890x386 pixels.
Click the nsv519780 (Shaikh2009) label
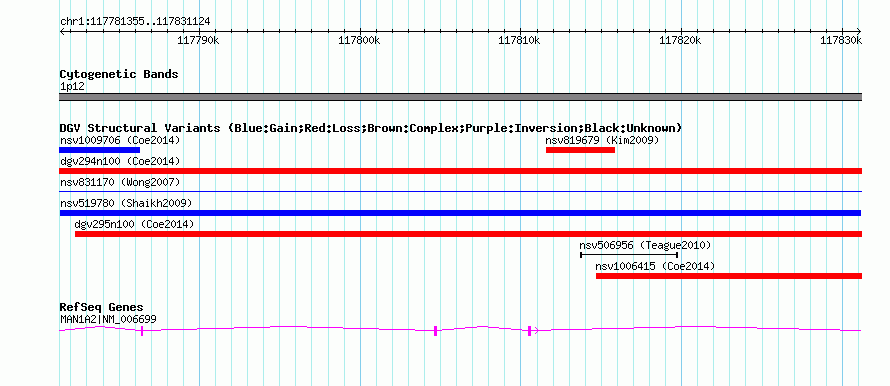tap(126, 203)
